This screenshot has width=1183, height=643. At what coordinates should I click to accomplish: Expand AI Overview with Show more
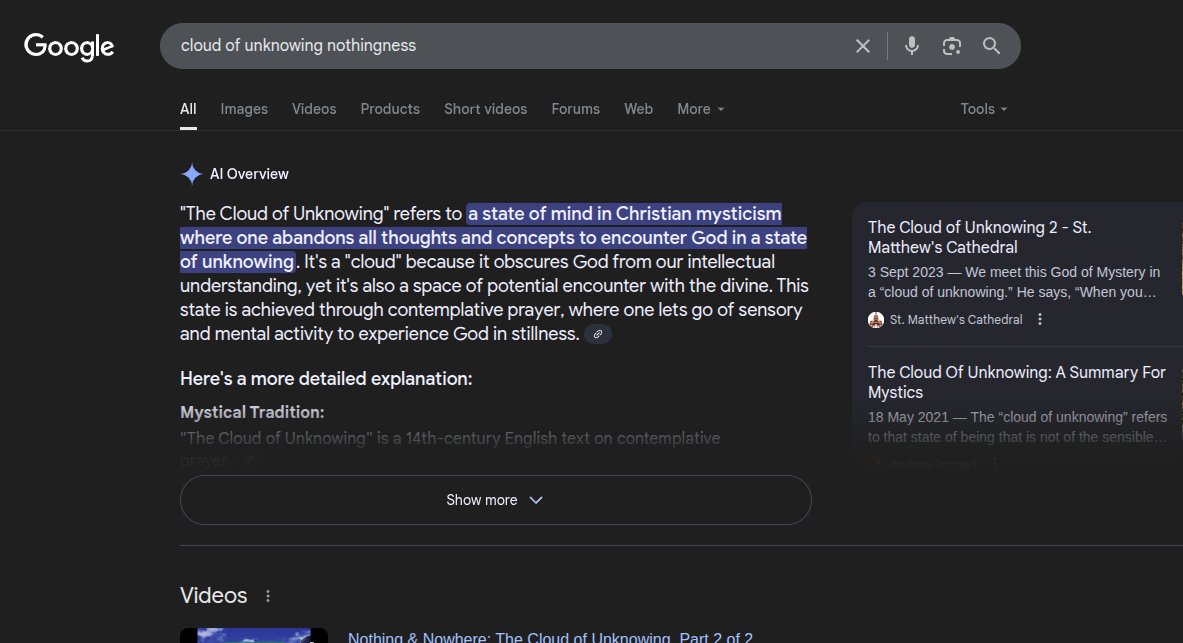click(x=496, y=500)
